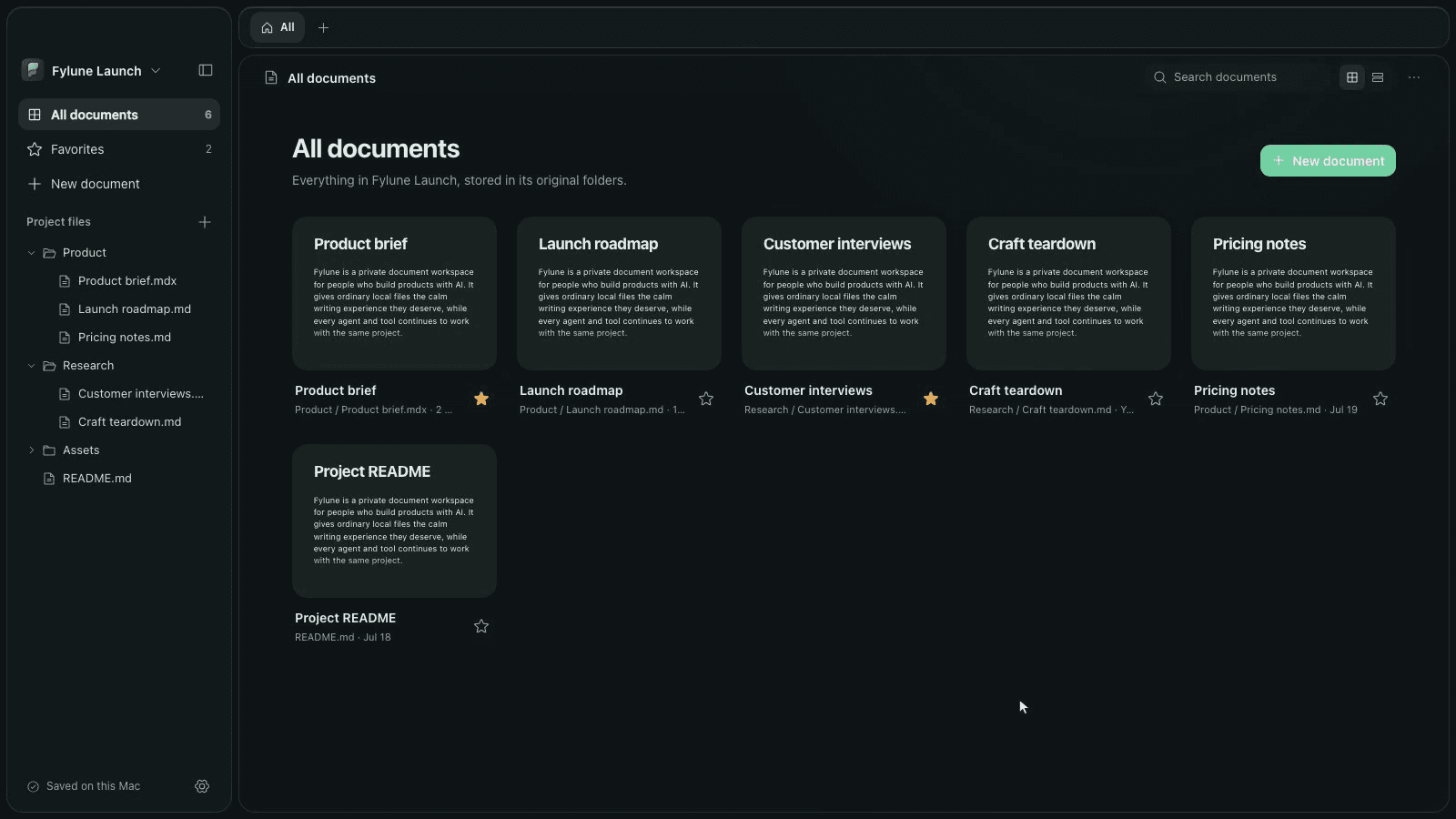The width and height of the screenshot is (1456, 819).
Task: Favorite the Craft teardown document star
Action: click(1156, 399)
